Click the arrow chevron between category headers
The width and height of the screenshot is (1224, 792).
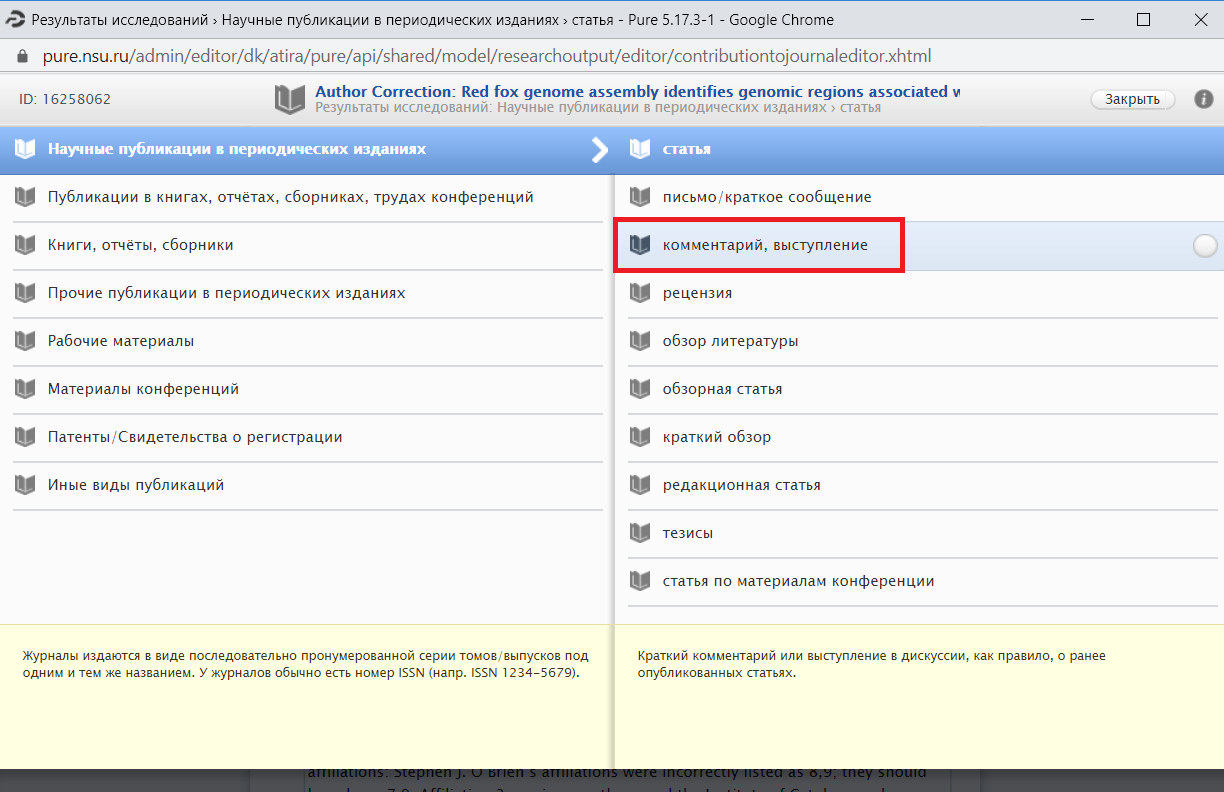pos(600,150)
